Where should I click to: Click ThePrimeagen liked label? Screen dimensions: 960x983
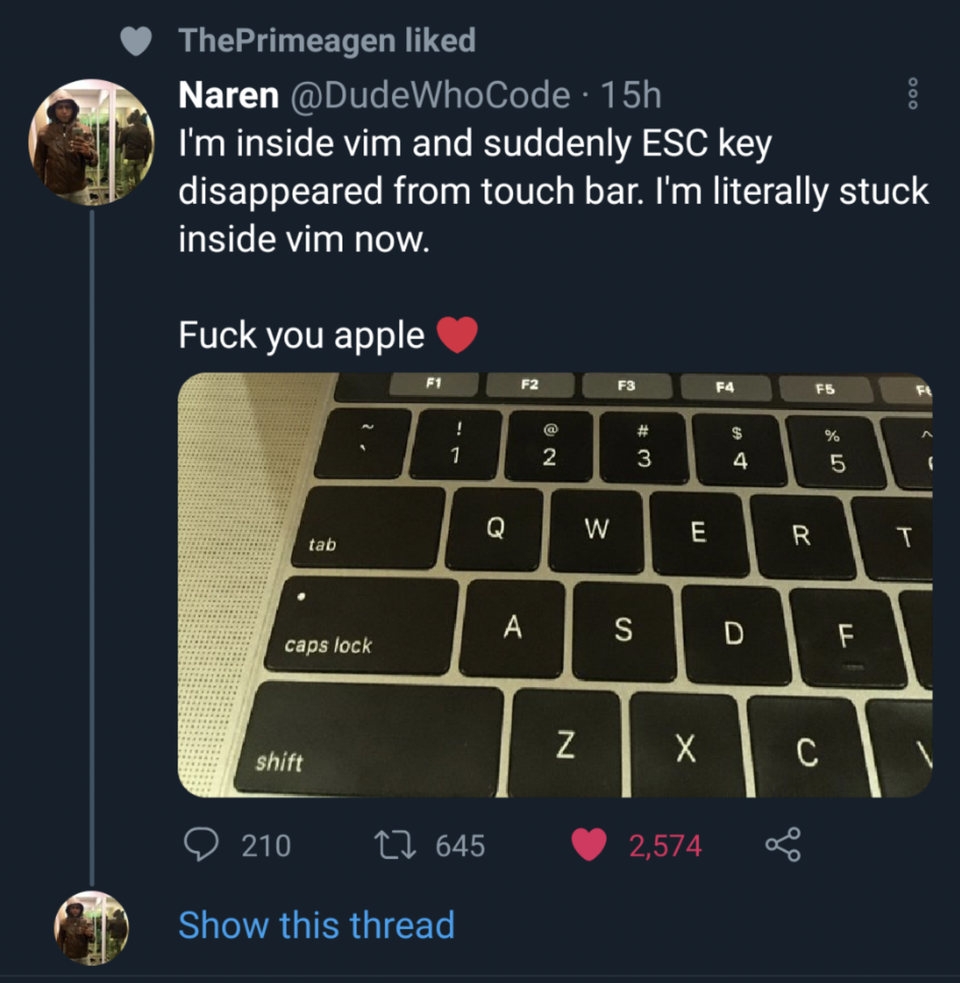327,41
